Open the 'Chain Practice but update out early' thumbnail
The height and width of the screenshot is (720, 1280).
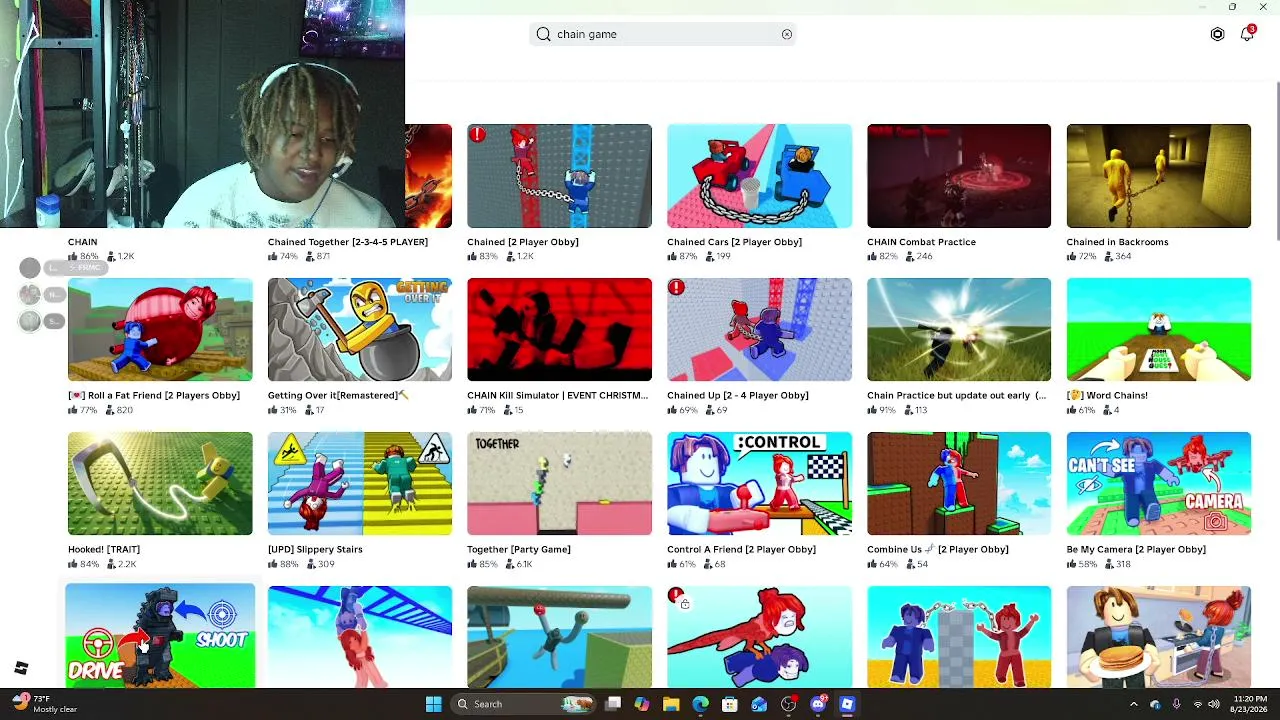[959, 330]
